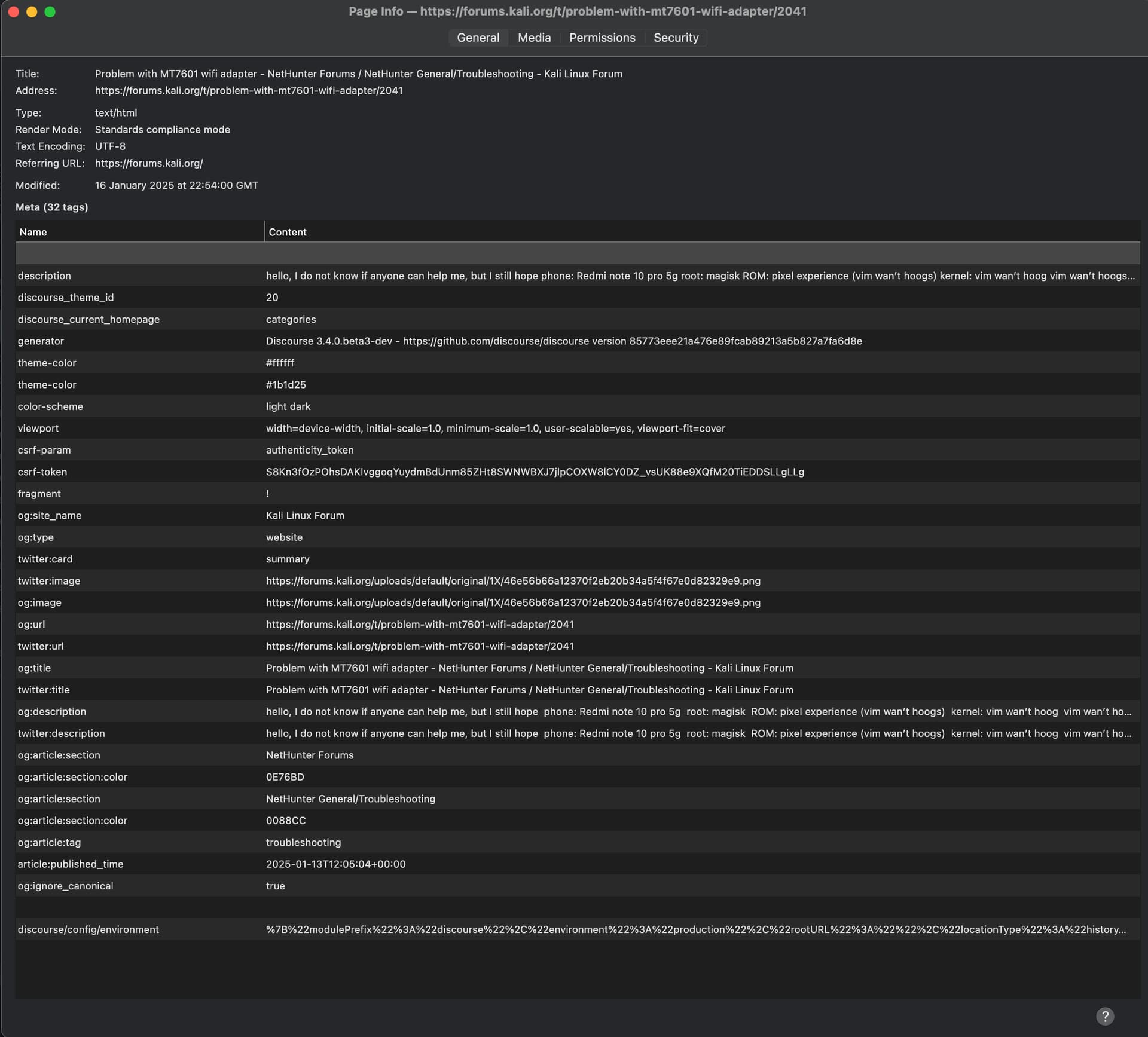The width and height of the screenshot is (1148, 1037).
Task: Switch to the Media tab
Action: tap(534, 38)
